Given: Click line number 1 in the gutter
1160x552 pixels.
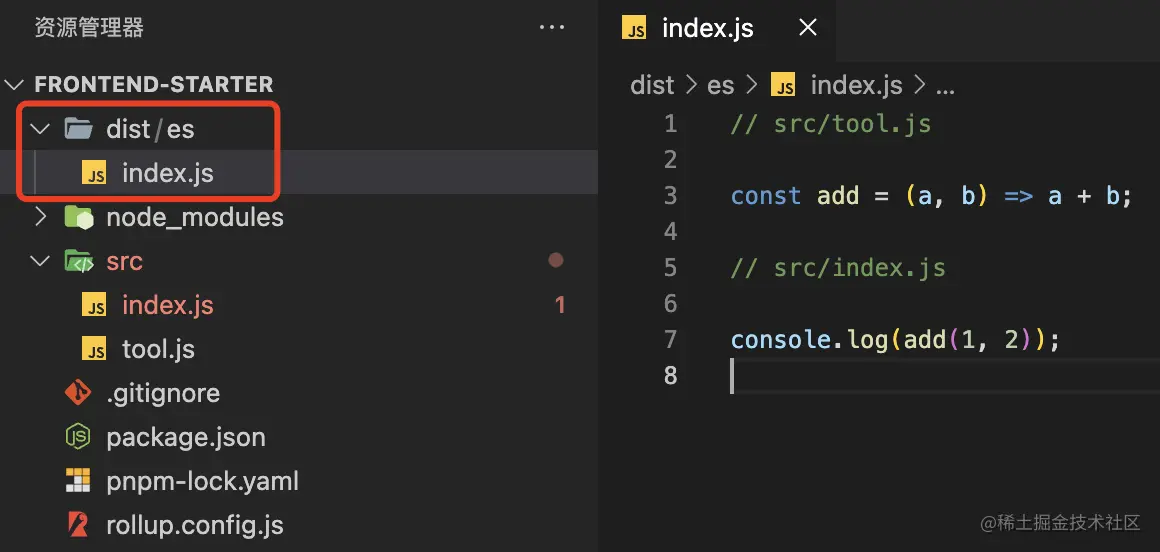Looking at the screenshot, I should click(x=670, y=124).
